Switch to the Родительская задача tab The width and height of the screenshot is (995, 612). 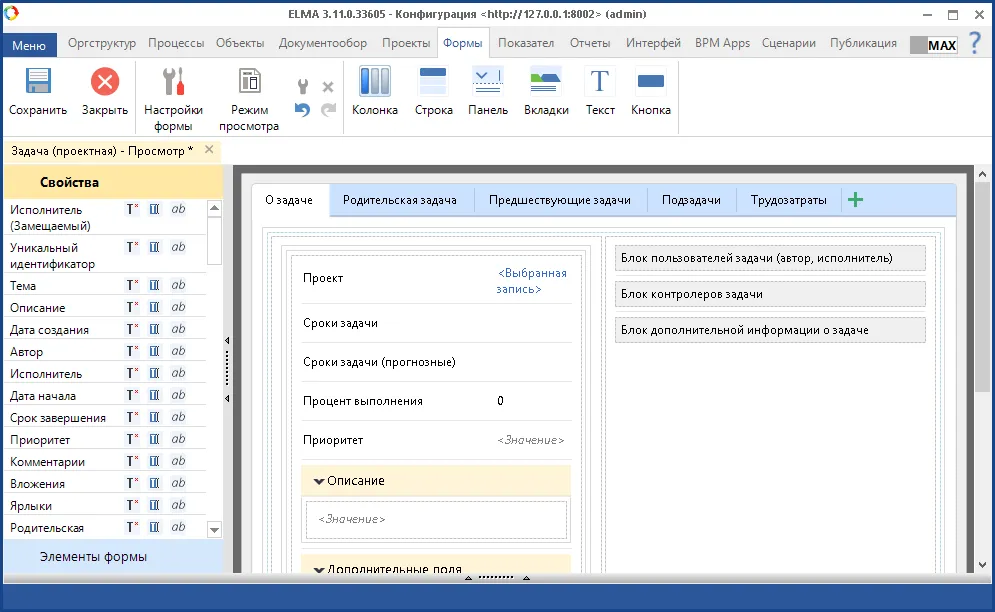[x=400, y=200]
